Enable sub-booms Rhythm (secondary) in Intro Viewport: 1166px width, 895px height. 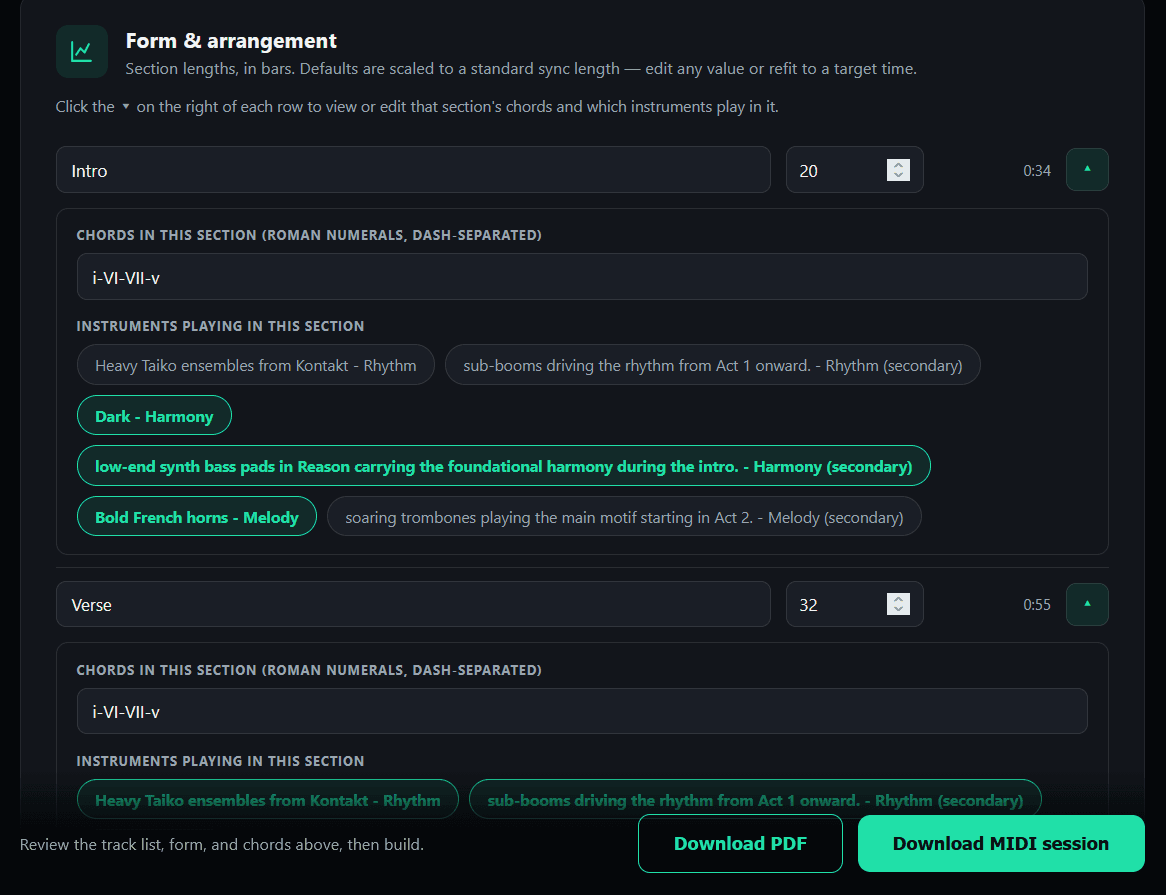click(x=712, y=365)
